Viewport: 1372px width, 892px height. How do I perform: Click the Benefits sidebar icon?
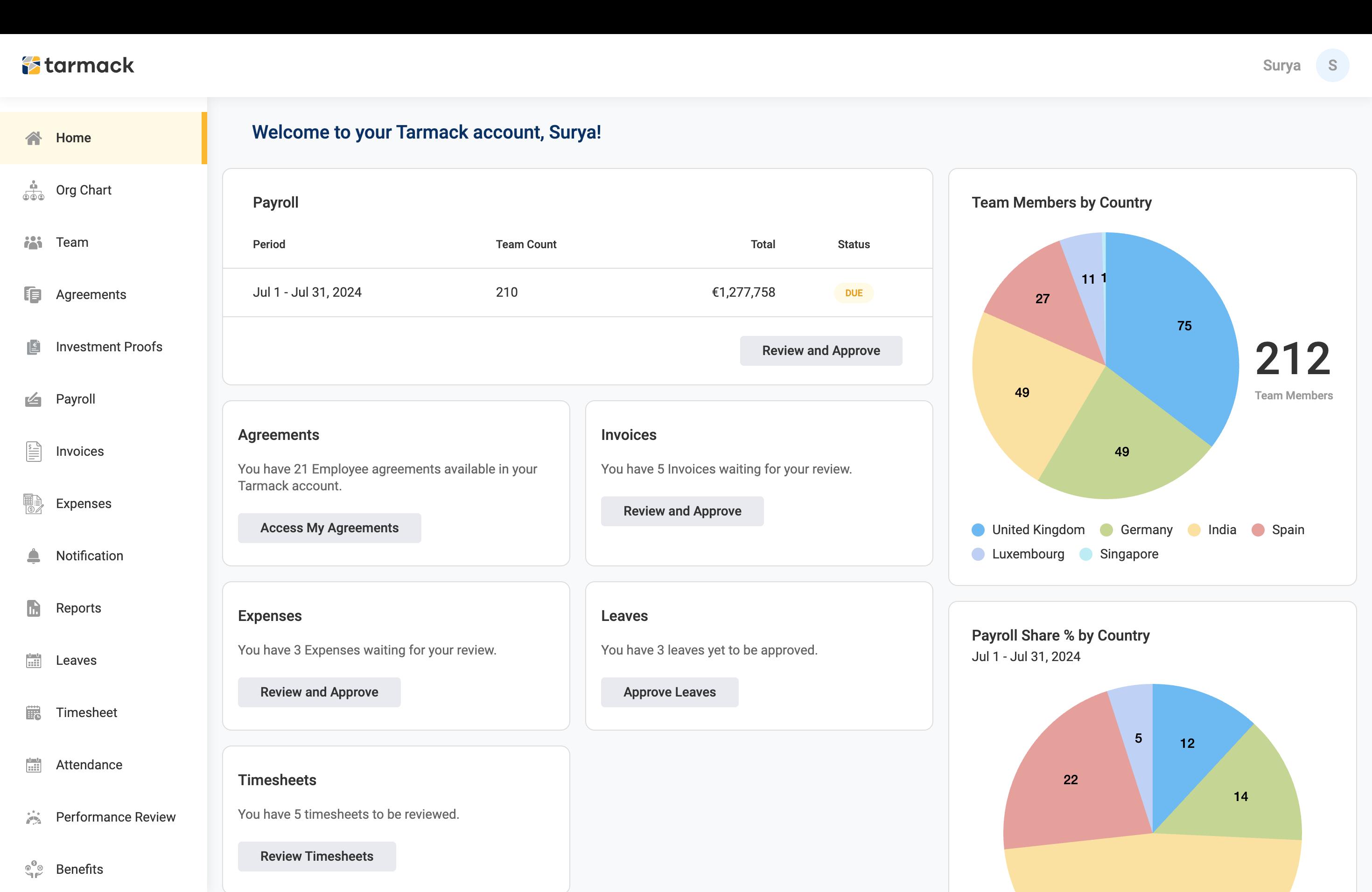pyautogui.click(x=34, y=869)
